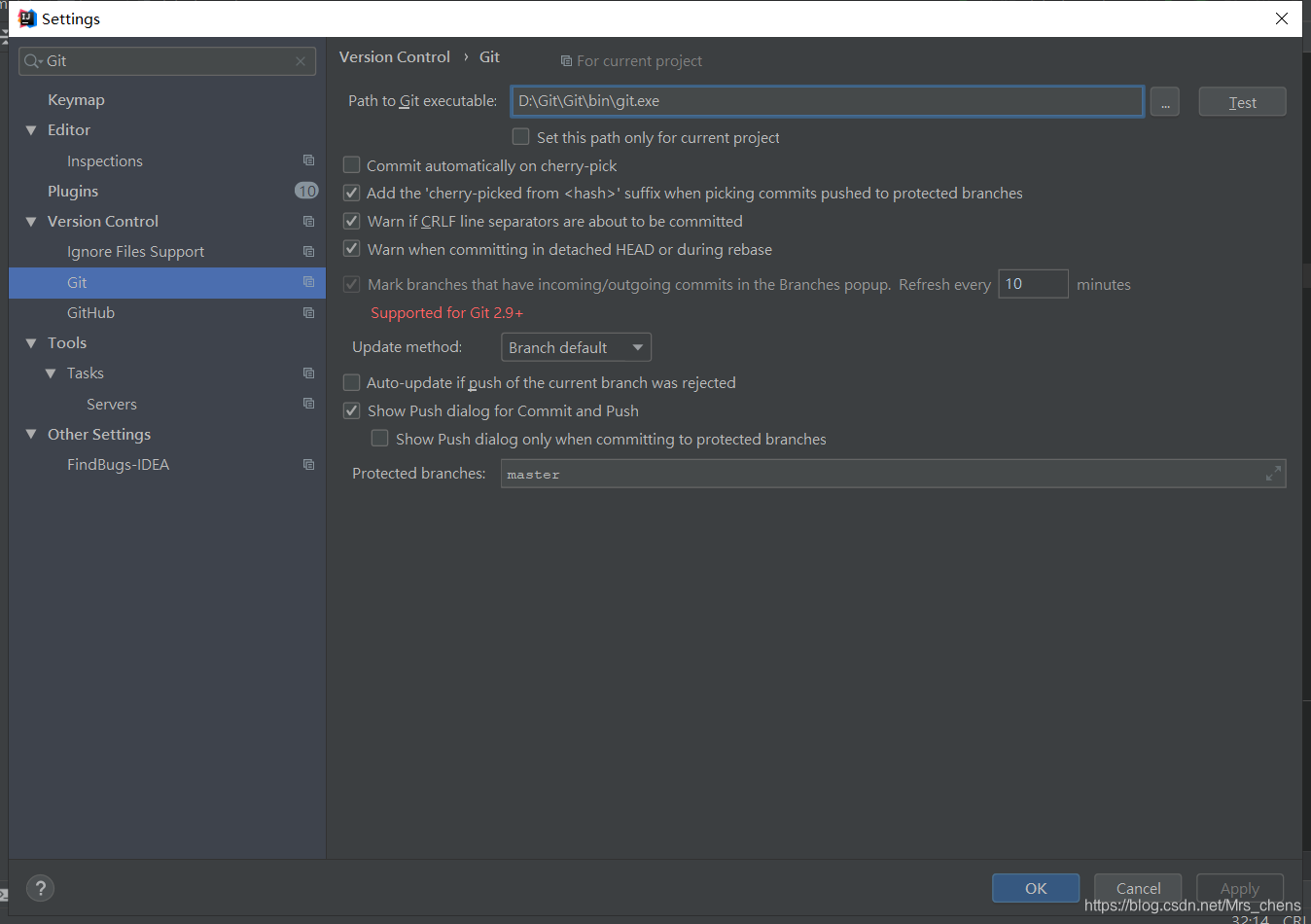Click the For current project icon
The height and width of the screenshot is (924, 1311).
[x=566, y=61]
